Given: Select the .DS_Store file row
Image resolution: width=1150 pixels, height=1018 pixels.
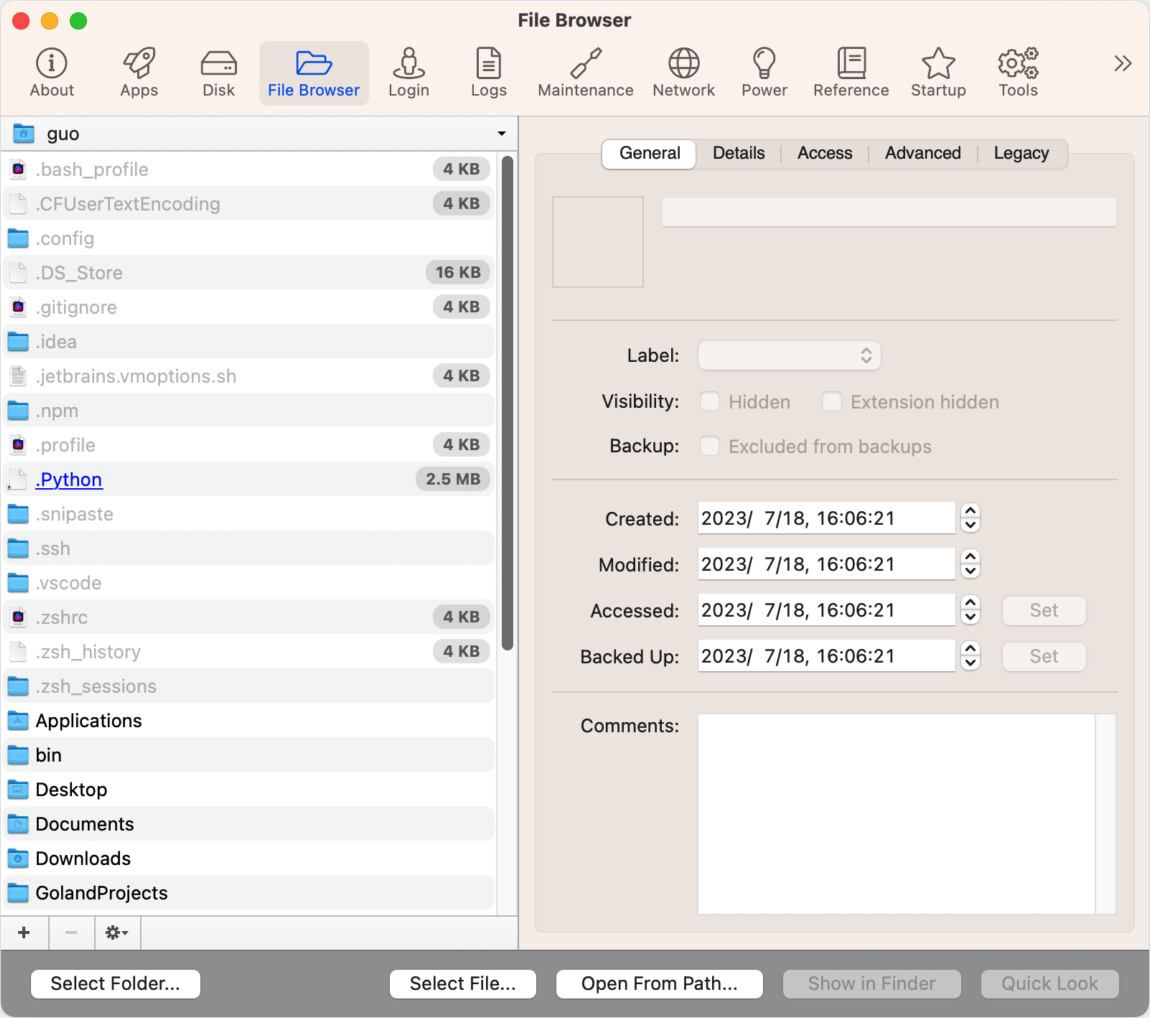Looking at the screenshot, I should (249, 273).
